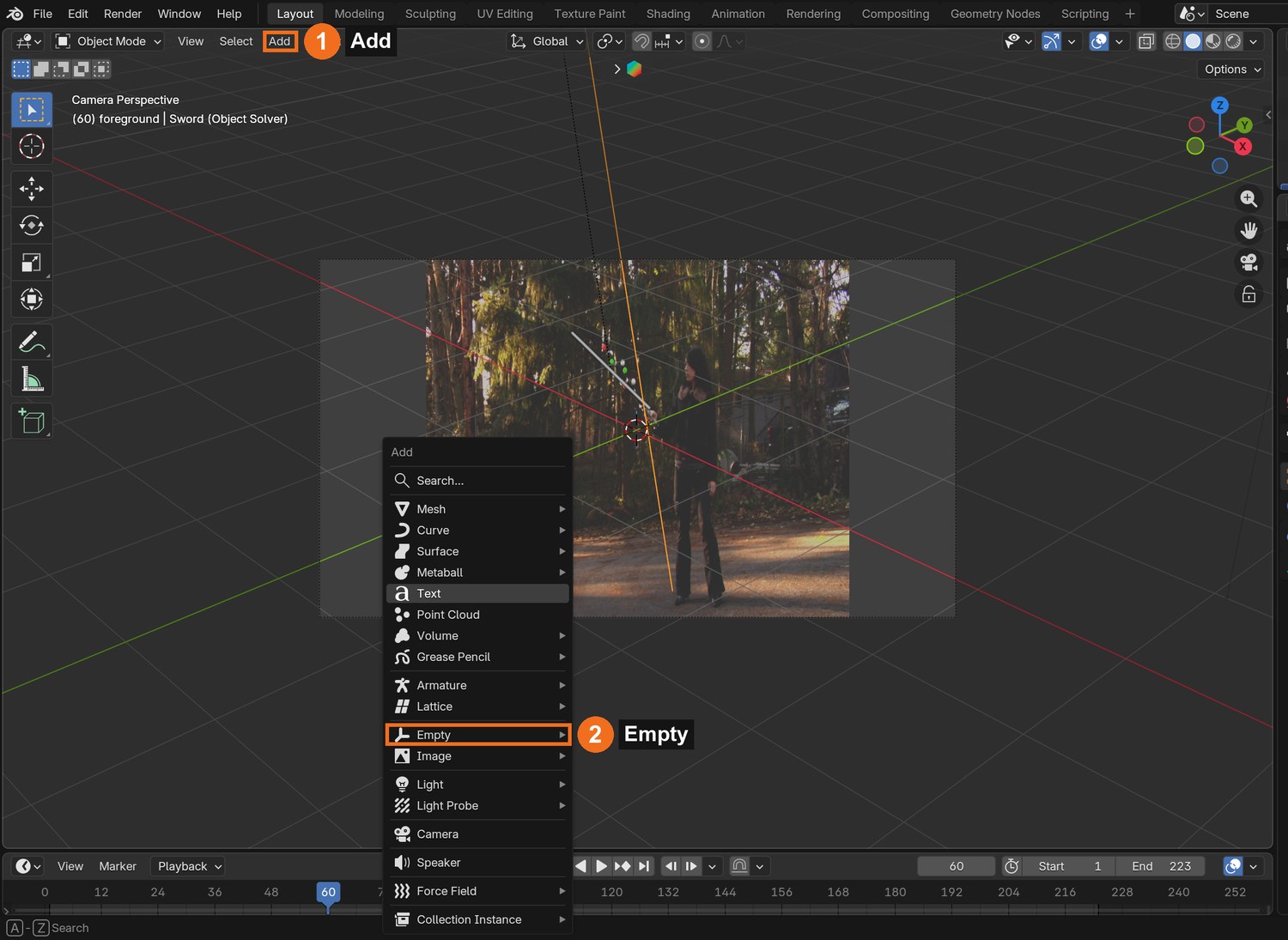
Task: Click the zoom viewport magnifier icon
Action: [1249, 199]
